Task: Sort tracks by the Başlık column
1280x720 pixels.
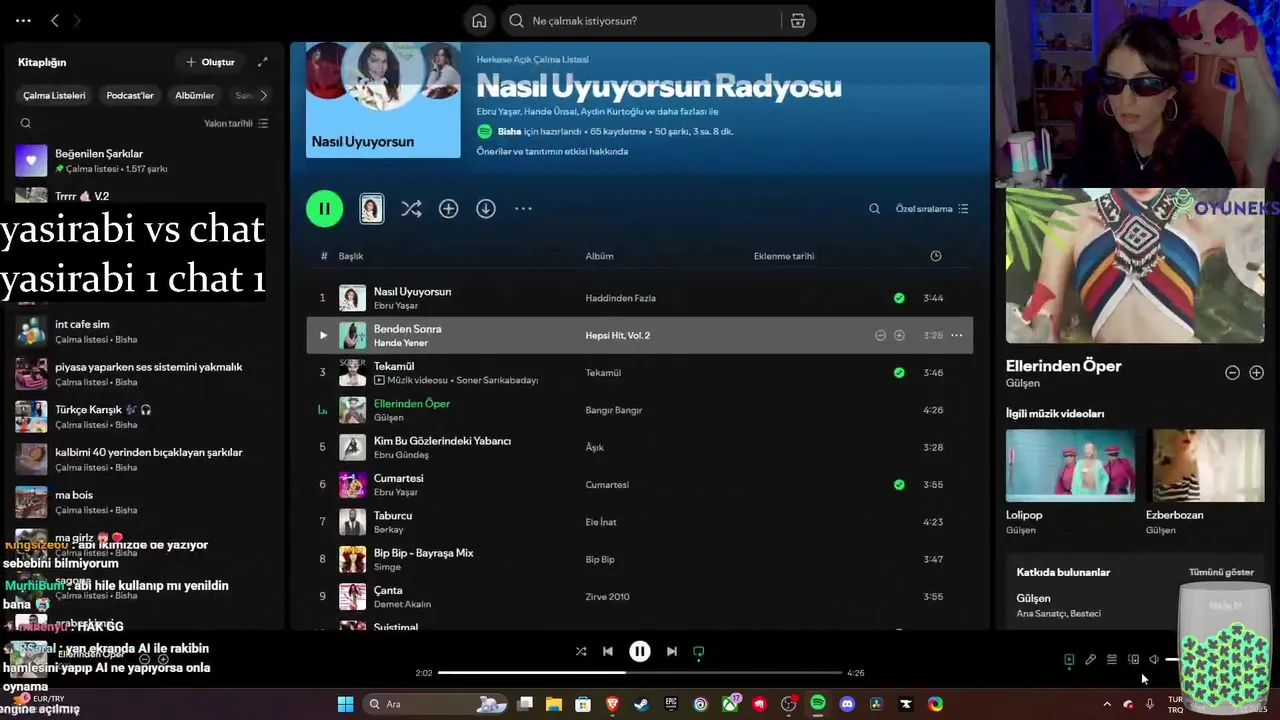Action: [351, 256]
